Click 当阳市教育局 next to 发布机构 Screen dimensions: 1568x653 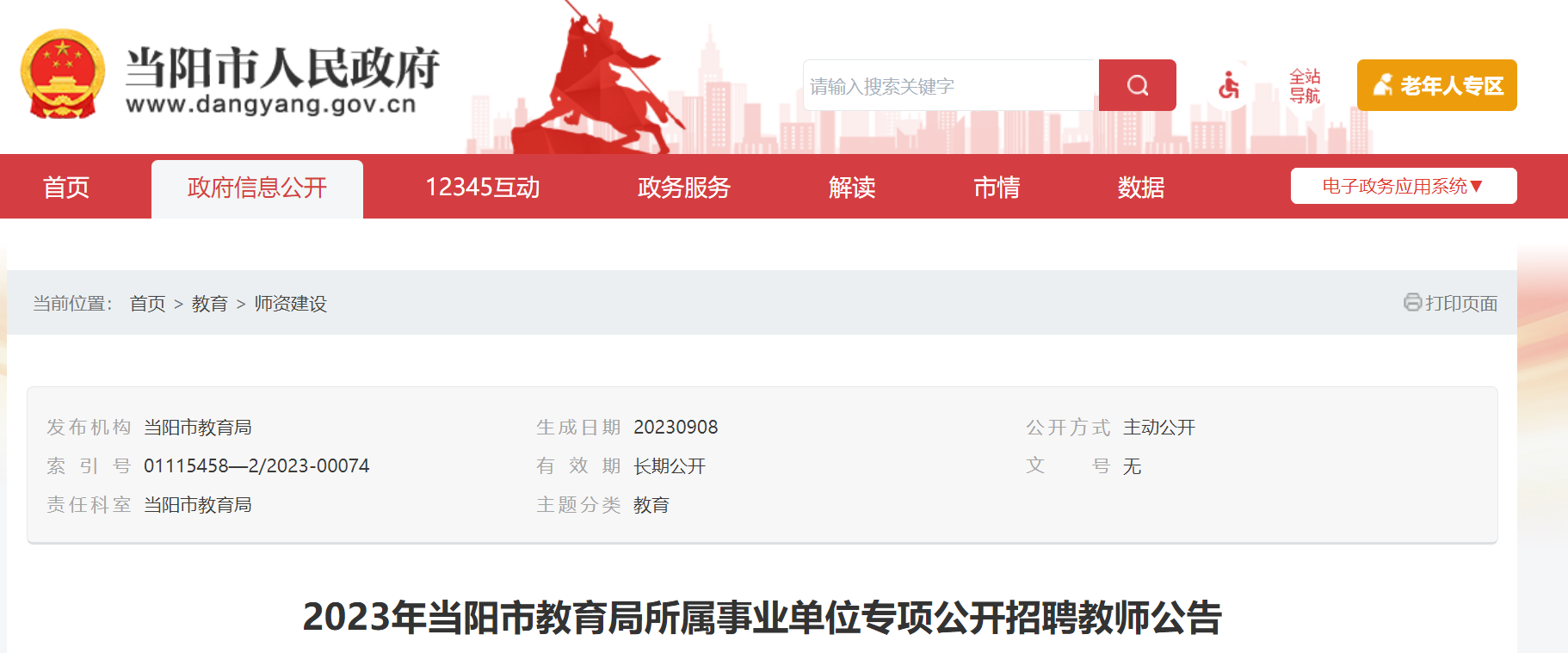[198, 428]
